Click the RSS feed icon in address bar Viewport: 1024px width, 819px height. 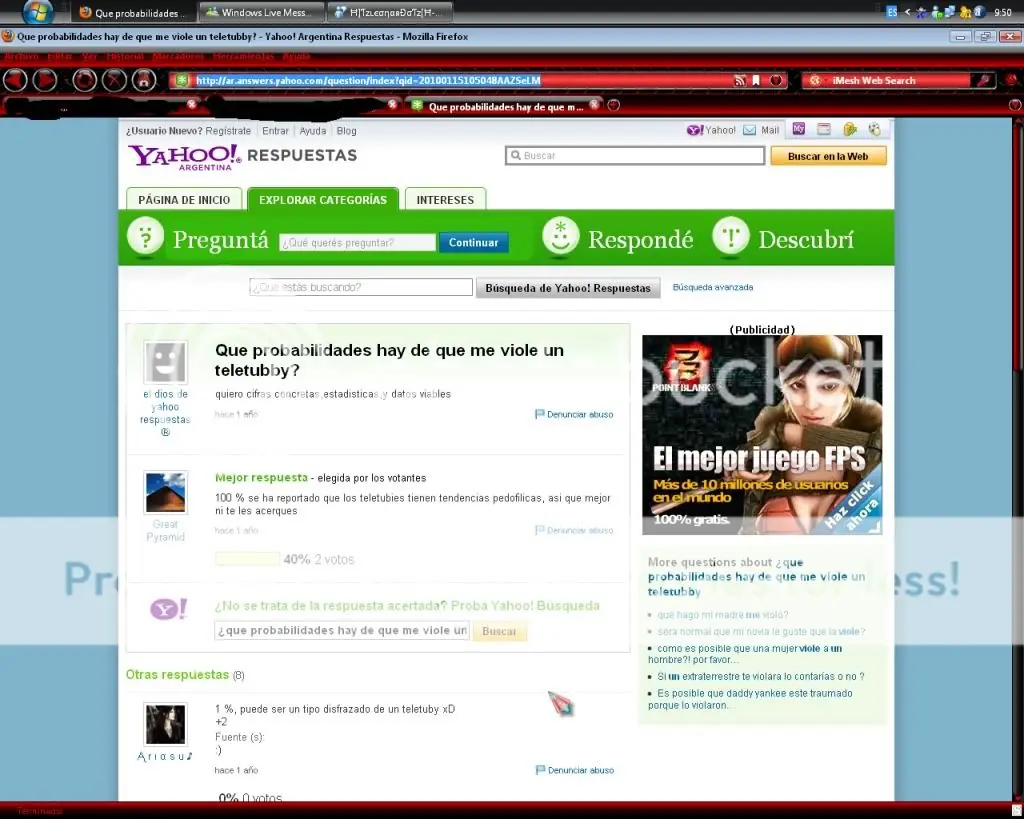[739, 80]
